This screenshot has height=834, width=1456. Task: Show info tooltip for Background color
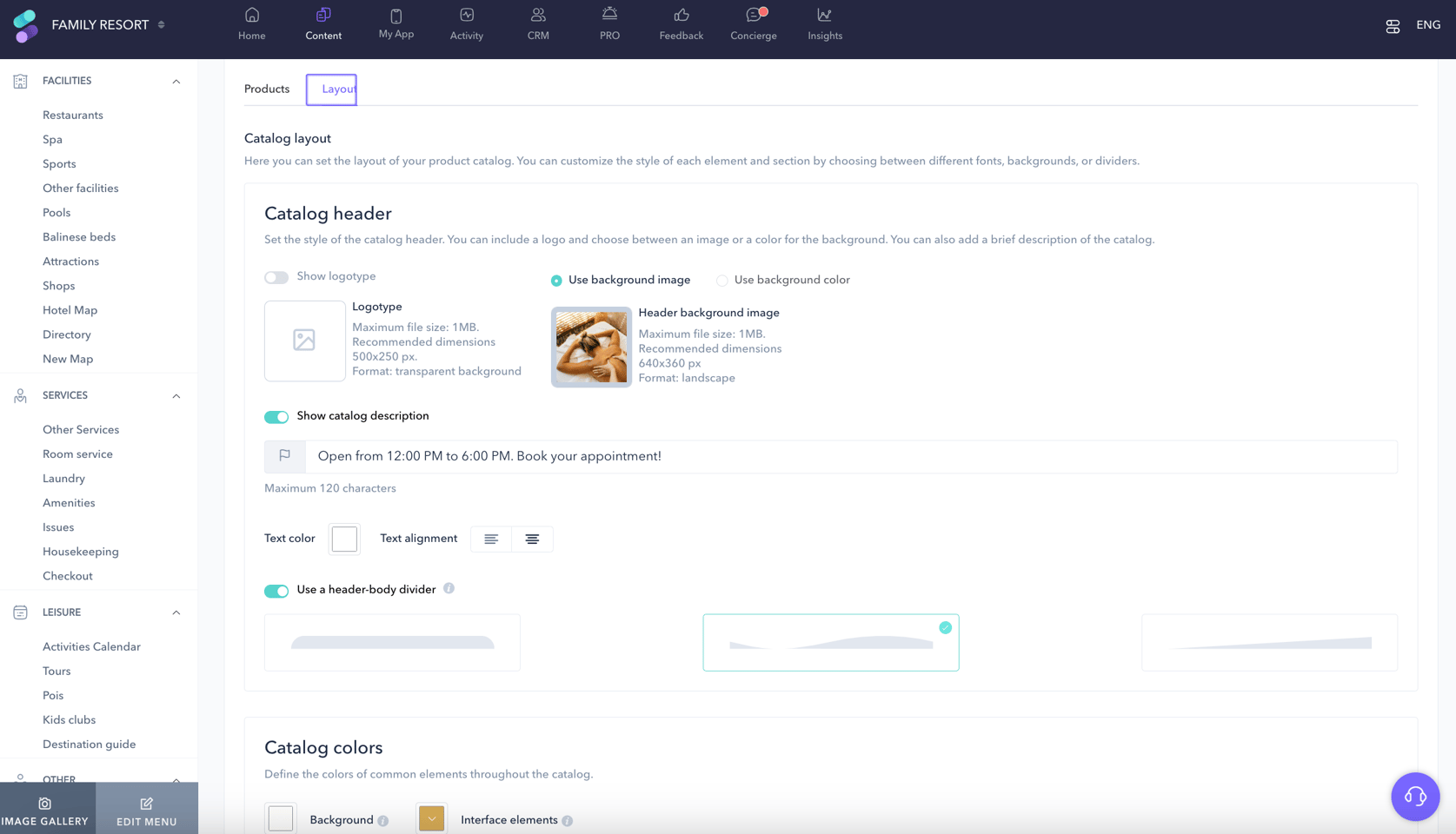point(382,820)
